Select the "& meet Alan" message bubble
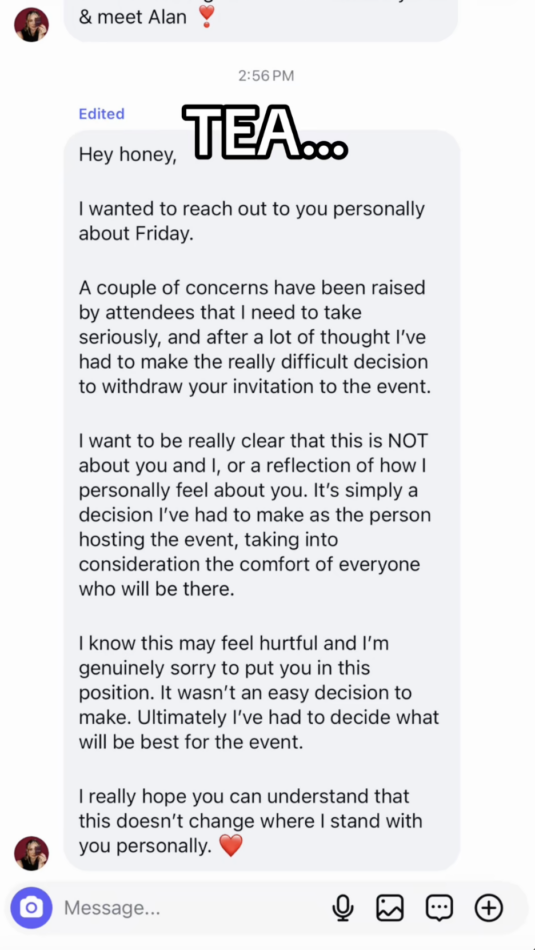 pos(261,21)
